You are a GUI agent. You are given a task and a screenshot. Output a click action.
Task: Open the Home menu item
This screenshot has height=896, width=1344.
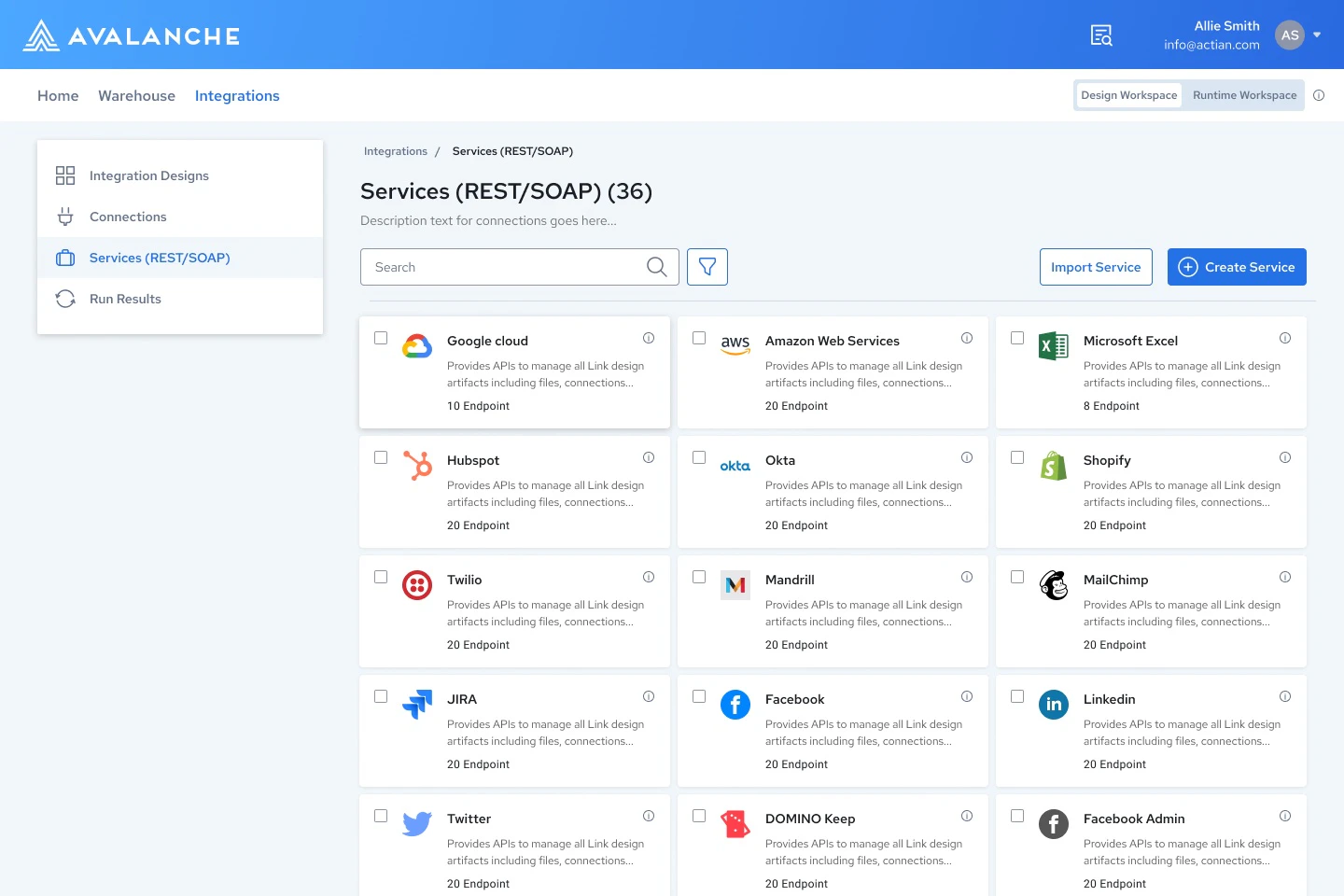(58, 95)
